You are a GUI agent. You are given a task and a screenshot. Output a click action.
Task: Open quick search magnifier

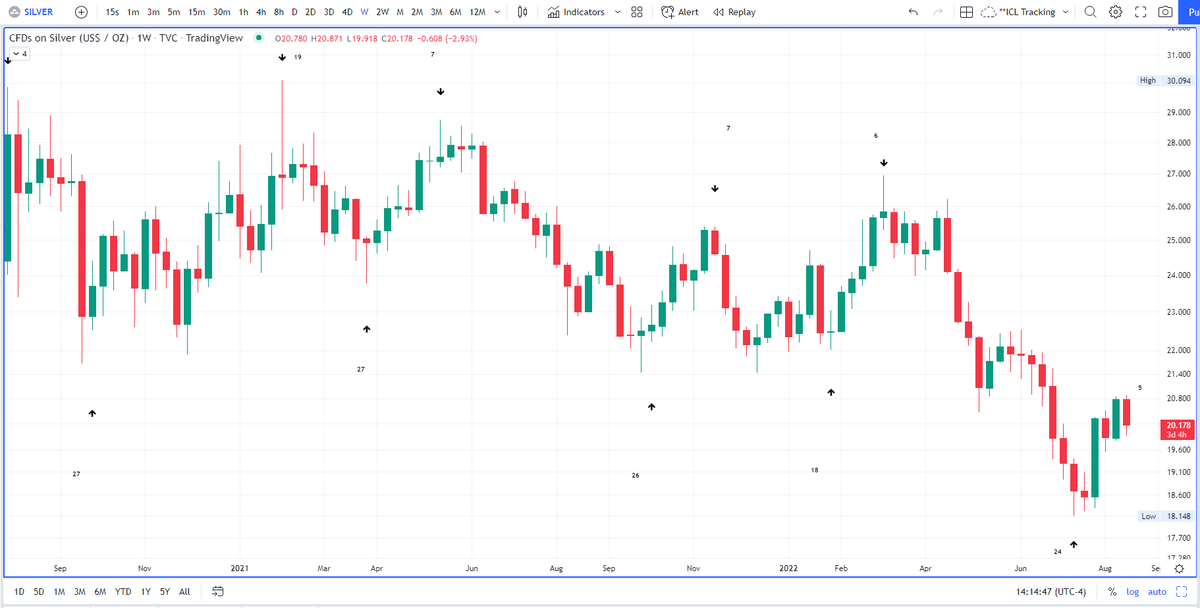tap(1090, 12)
